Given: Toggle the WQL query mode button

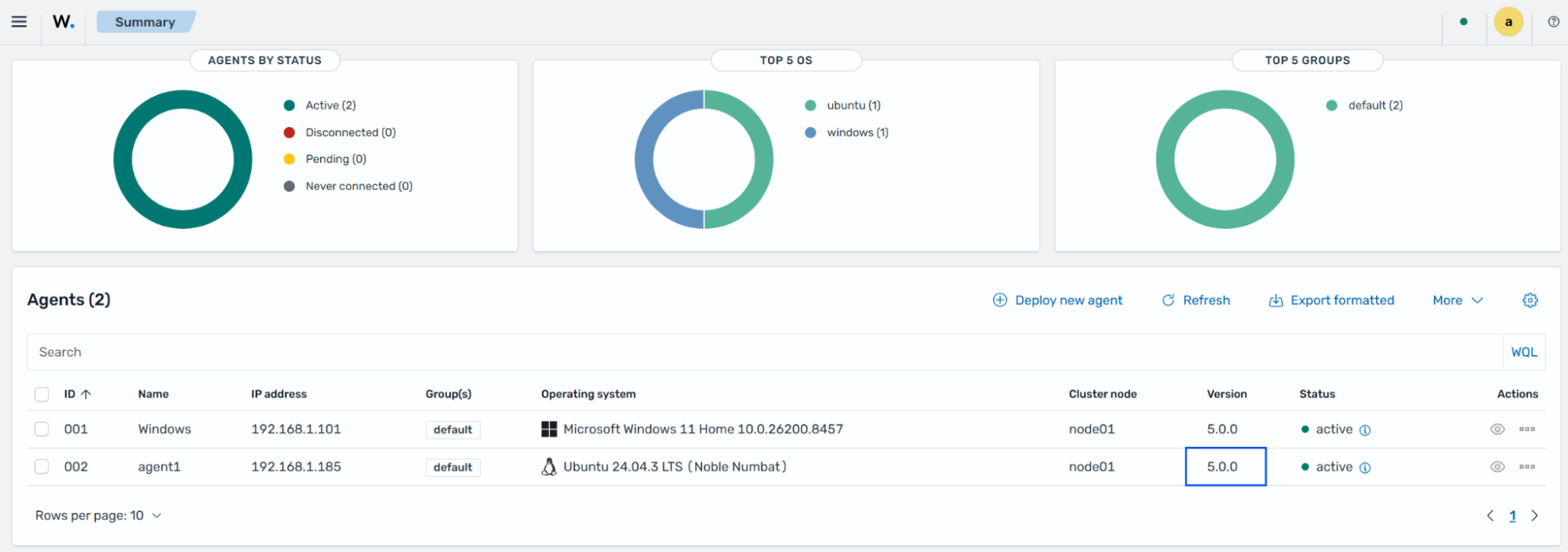Looking at the screenshot, I should tap(1524, 352).
